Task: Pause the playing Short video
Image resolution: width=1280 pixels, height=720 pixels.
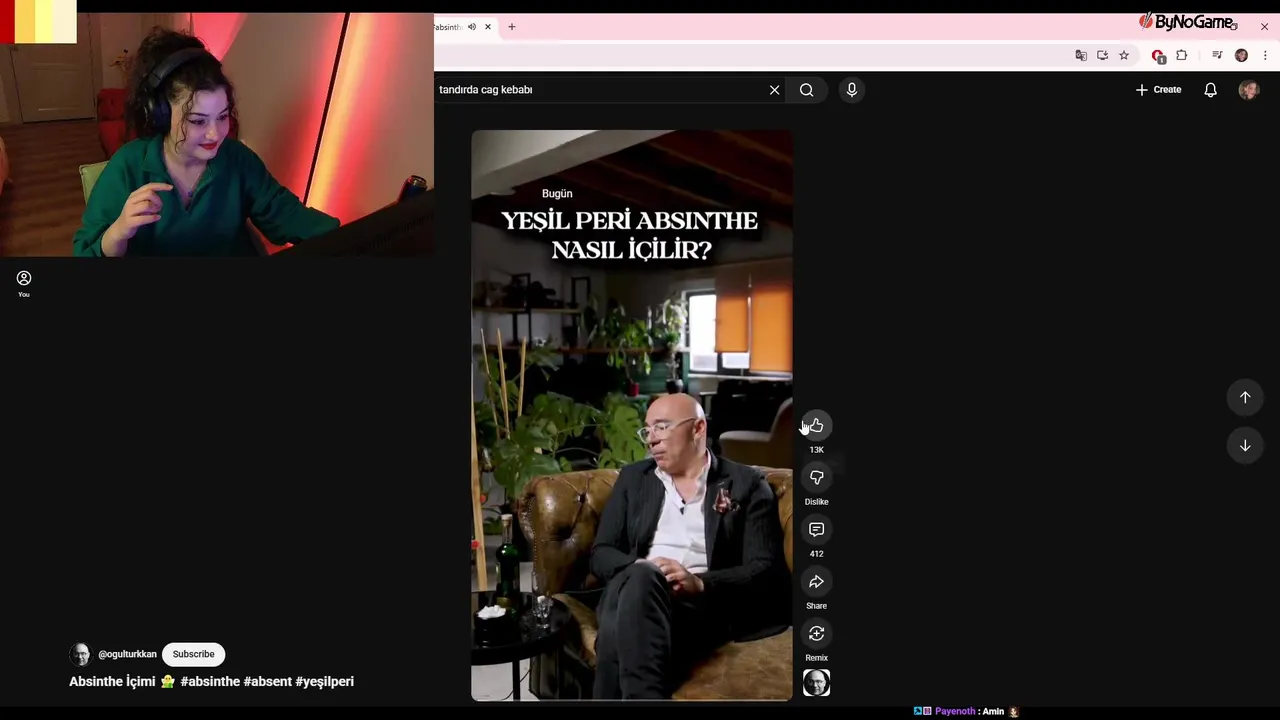Action: [632, 415]
